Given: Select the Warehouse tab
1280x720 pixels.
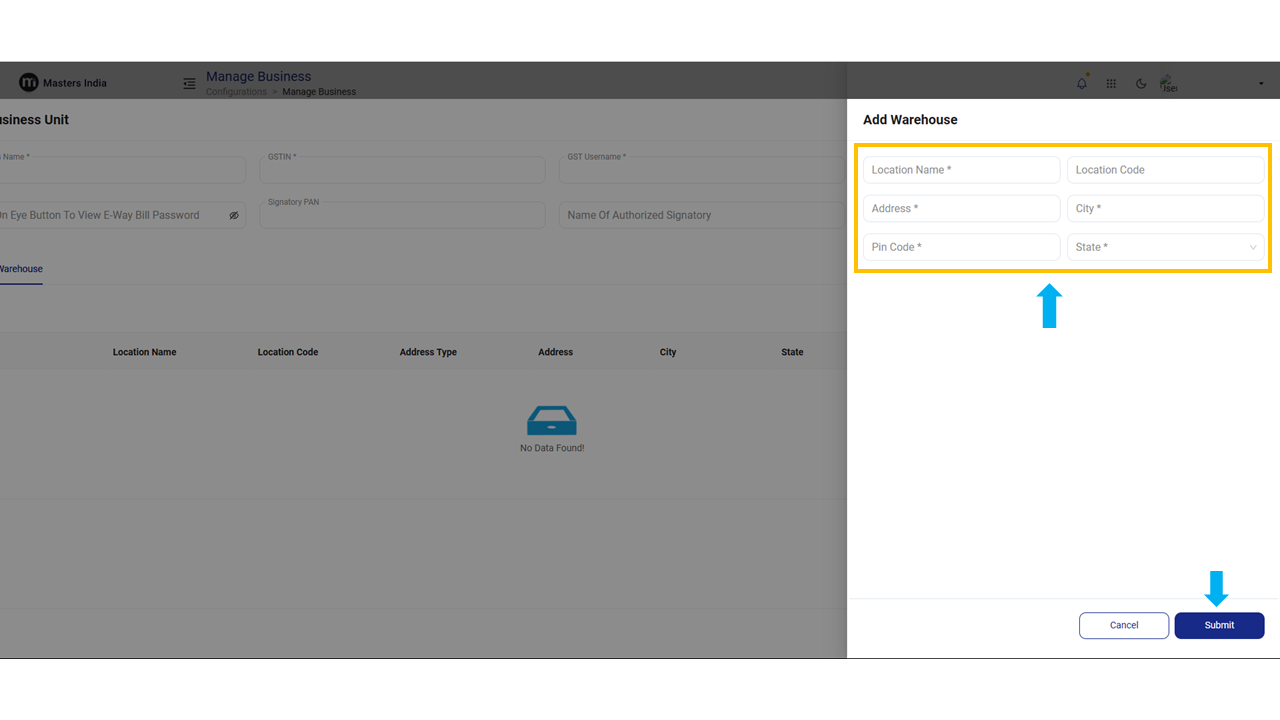Looking at the screenshot, I should (20, 269).
